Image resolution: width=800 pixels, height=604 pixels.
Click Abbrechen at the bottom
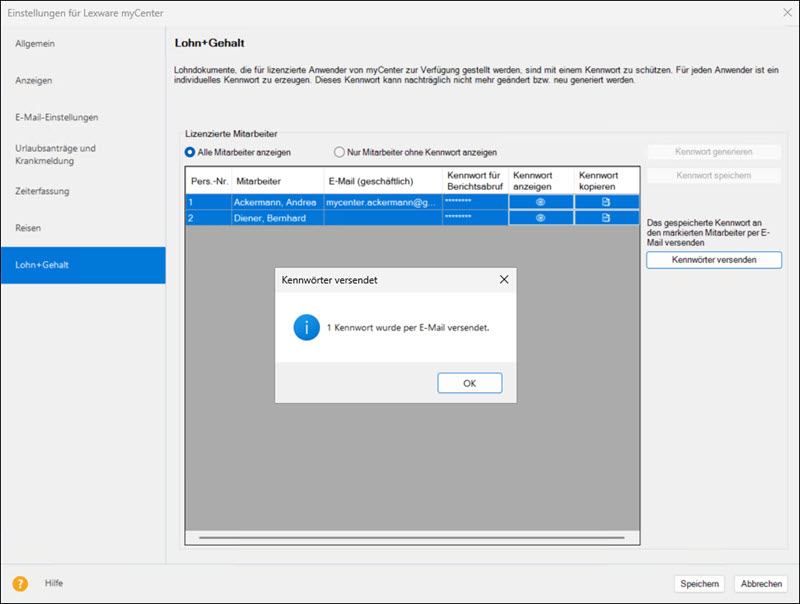point(761,584)
